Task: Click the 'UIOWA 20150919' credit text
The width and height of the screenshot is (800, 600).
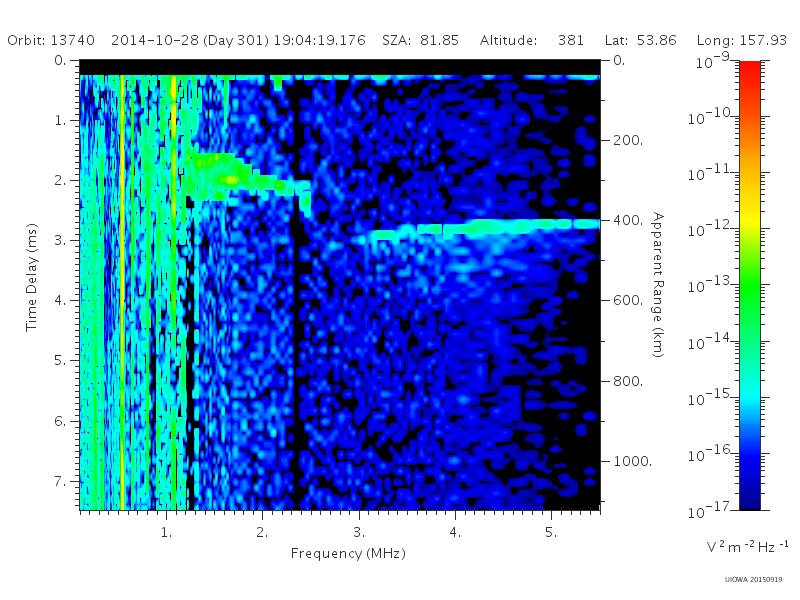Action: click(753, 580)
